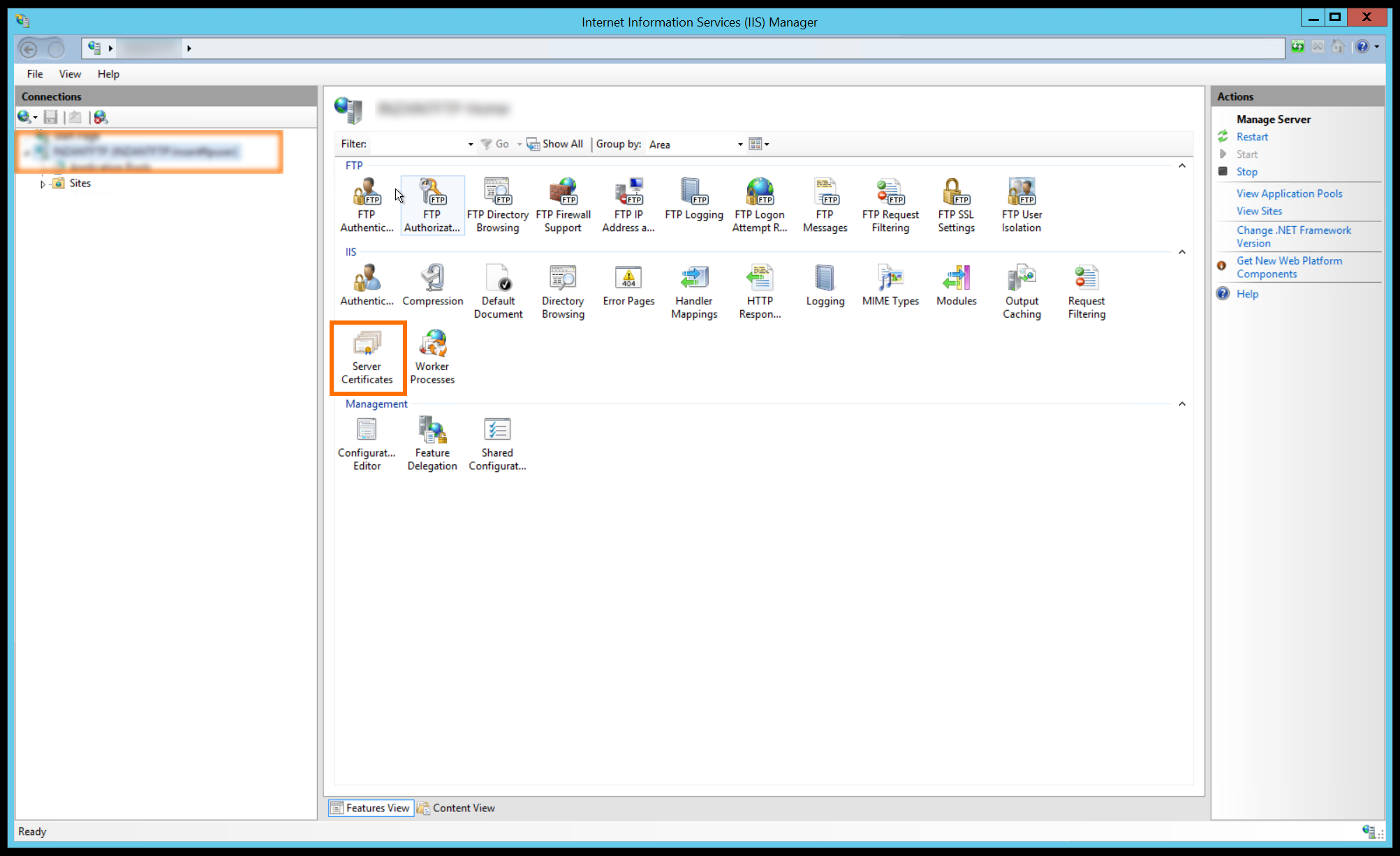Open HTTP Response Headers feature
This screenshot has height=856, width=1400.
(x=760, y=292)
